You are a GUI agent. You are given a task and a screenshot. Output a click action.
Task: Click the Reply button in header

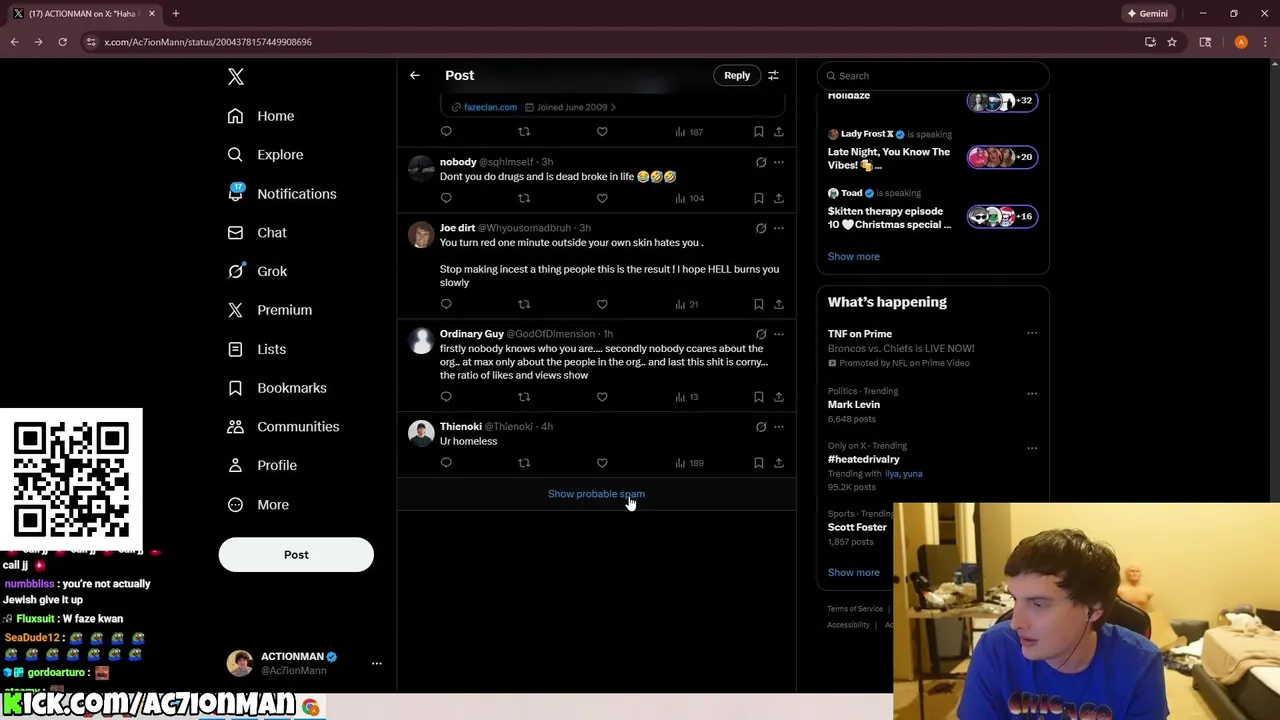[x=737, y=75]
